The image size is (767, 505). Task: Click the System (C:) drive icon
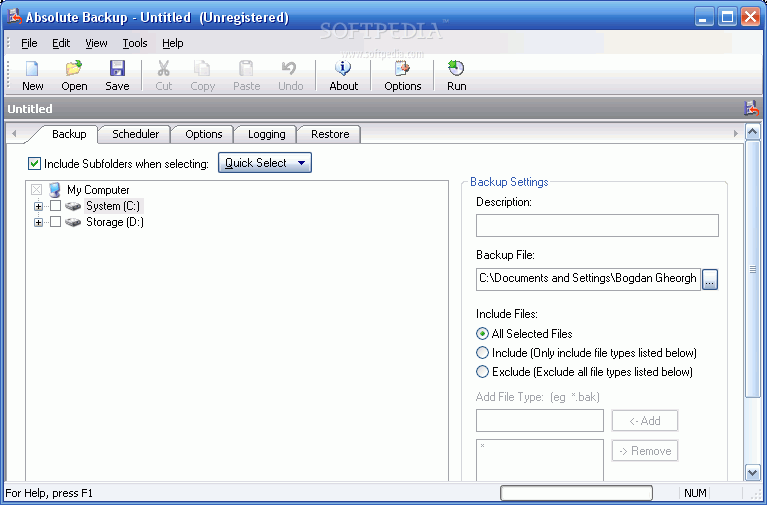pos(73,207)
